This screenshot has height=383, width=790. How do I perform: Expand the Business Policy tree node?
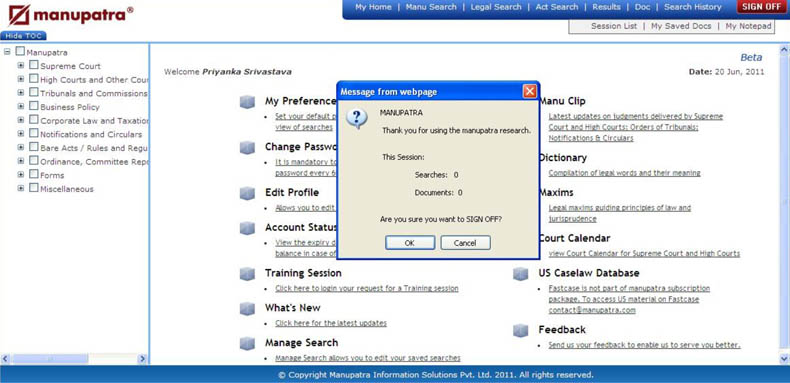(x=21, y=106)
